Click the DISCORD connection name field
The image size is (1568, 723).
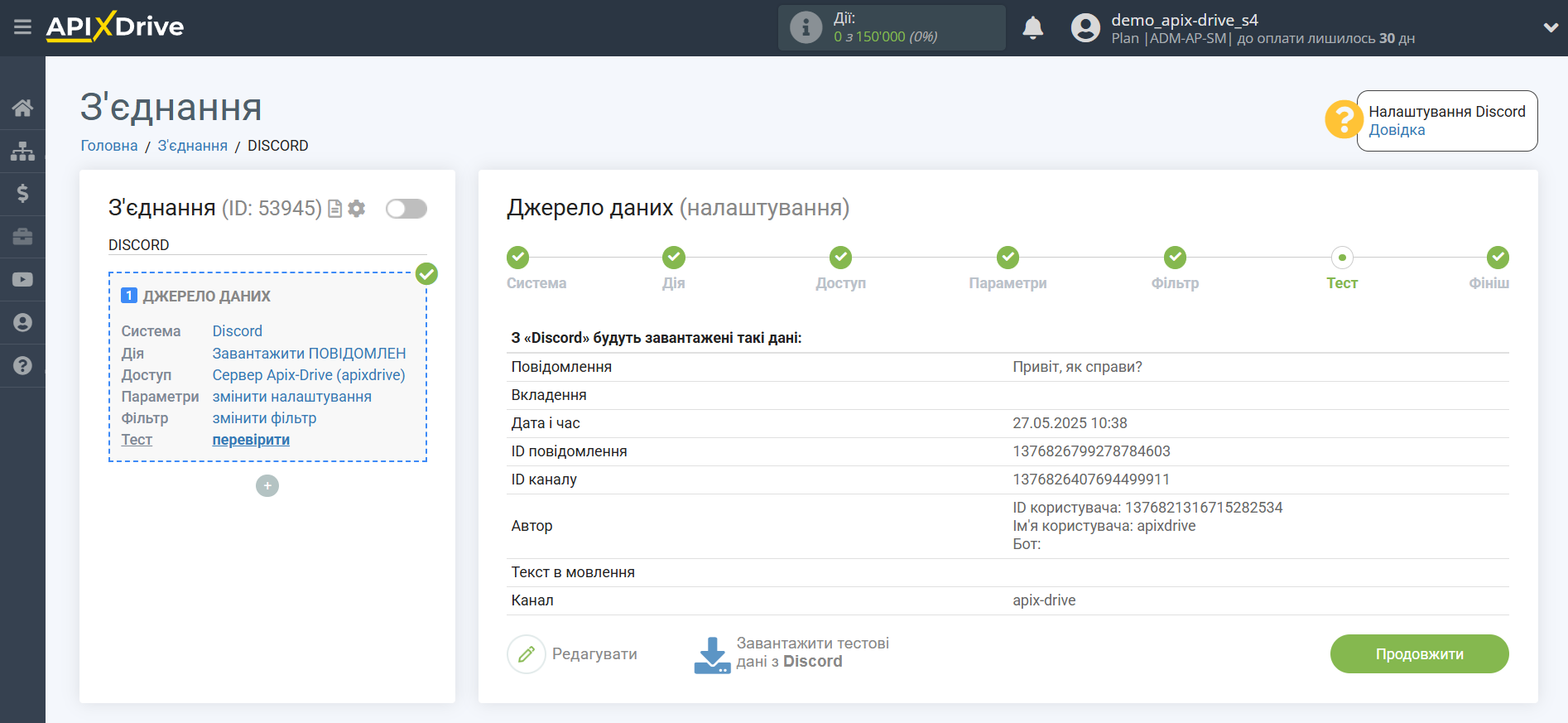tap(267, 245)
